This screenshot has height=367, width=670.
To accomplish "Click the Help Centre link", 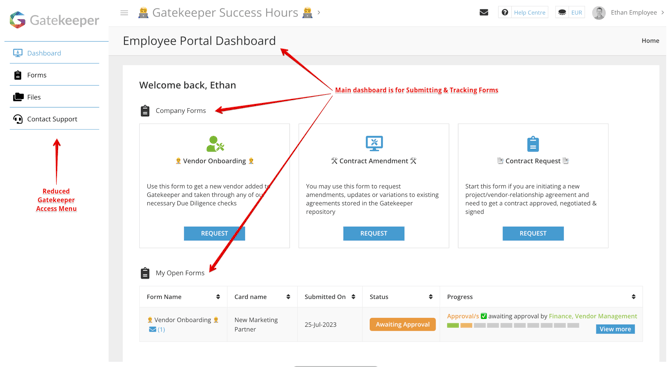I will (529, 12).
